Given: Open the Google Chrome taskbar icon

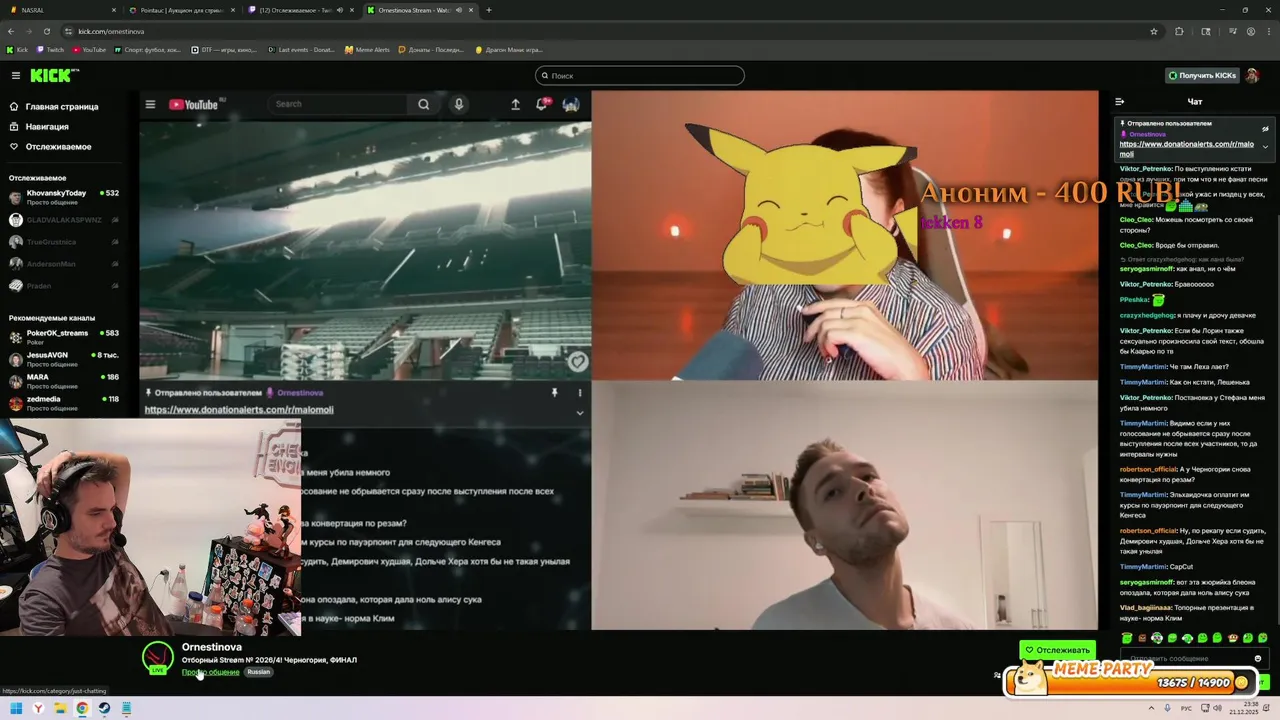Looking at the screenshot, I should pos(82,708).
